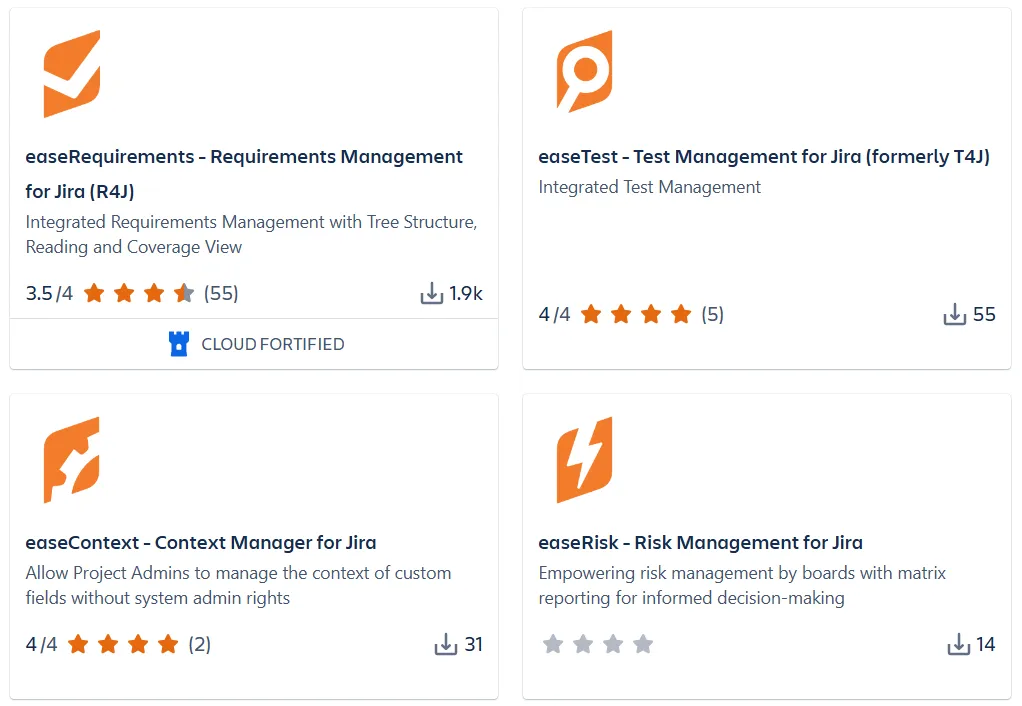The height and width of the screenshot is (706, 1022).
Task: Click the easeTest magnifier logo
Action: [x=584, y=71]
